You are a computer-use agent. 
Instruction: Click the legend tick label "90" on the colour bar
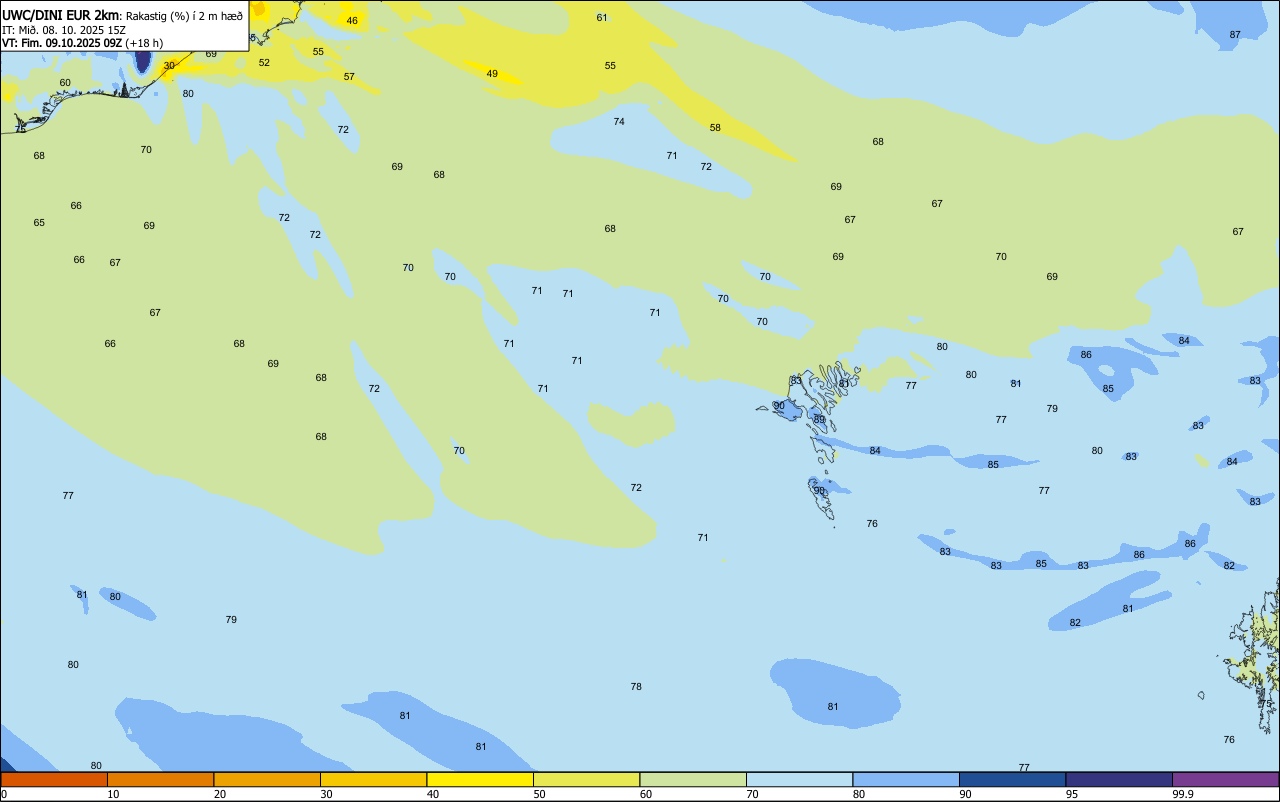coord(966,794)
